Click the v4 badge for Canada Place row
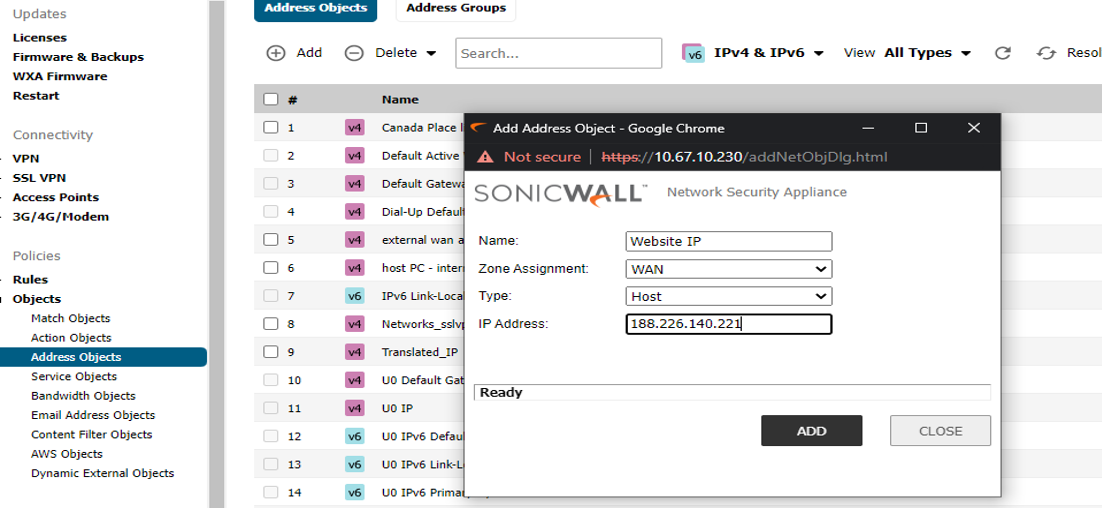 (x=354, y=128)
